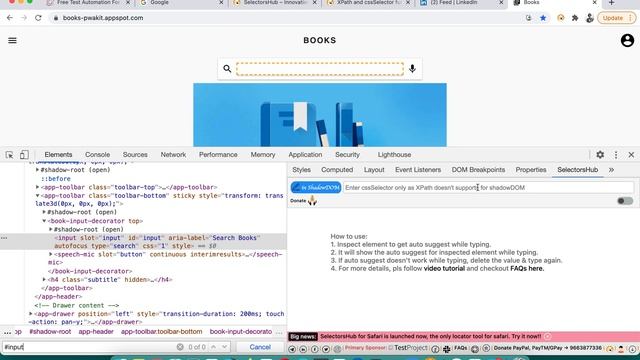Open the Sources tab

click(x=135, y=155)
